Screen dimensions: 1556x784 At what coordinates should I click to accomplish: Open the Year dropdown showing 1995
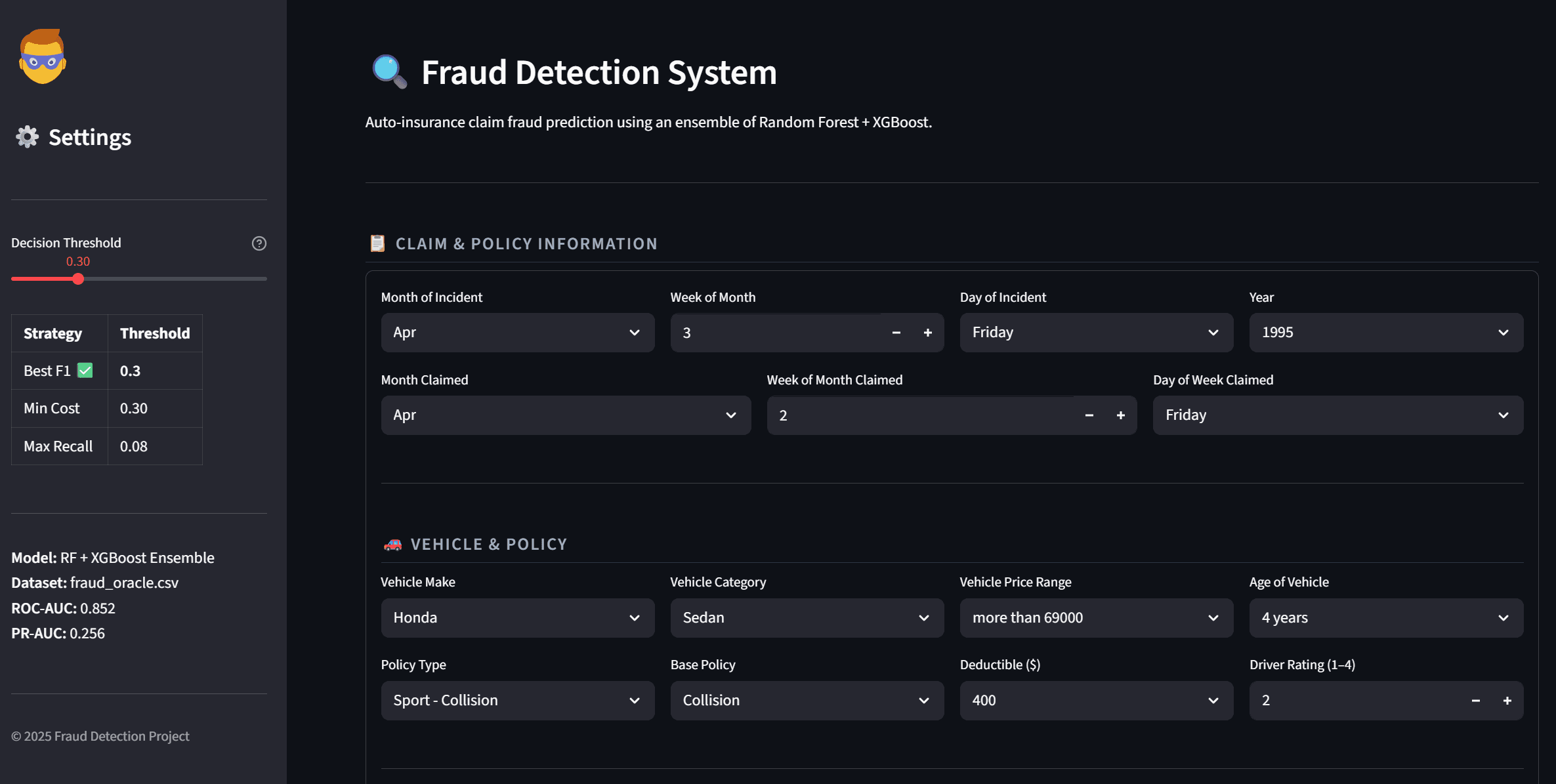(1386, 333)
